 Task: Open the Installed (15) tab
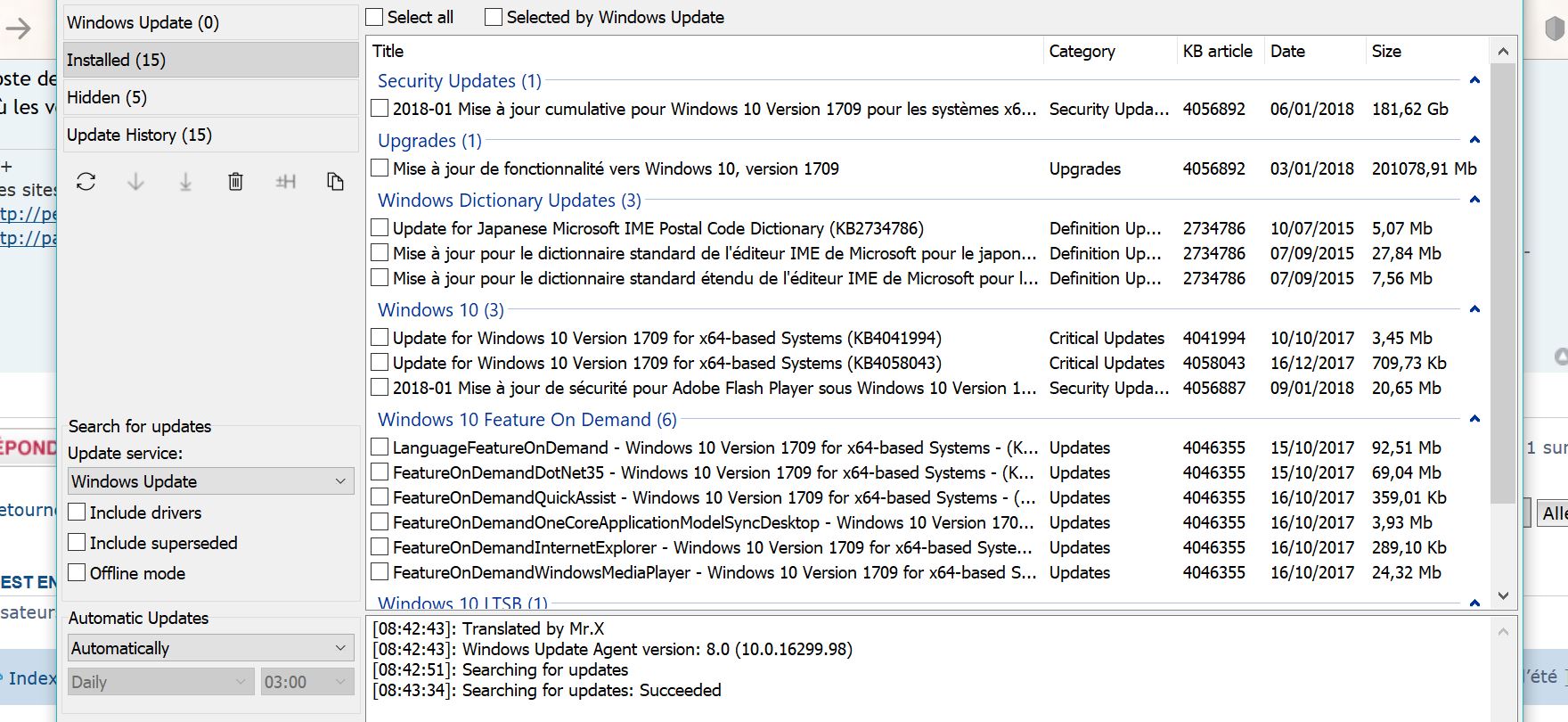211,60
